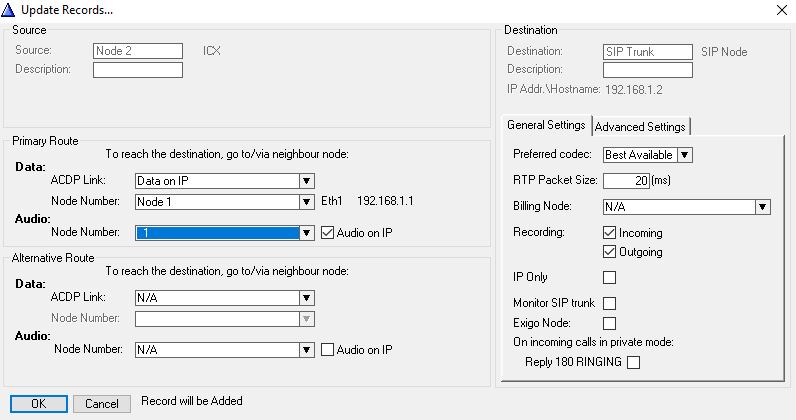Image resolution: width=796 pixels, height=420 pixels.
Task: Expand the Billing Node dropdown
Action: click(762, 207)
